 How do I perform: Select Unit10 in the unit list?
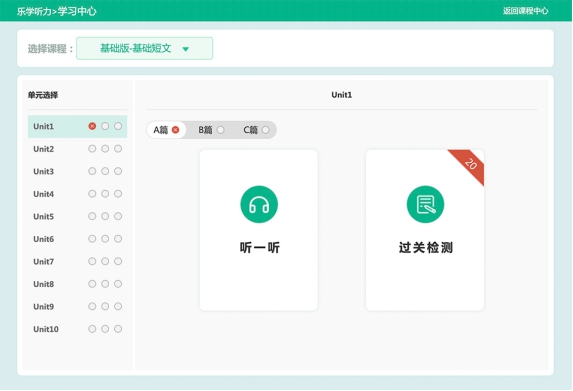(77, 329)
